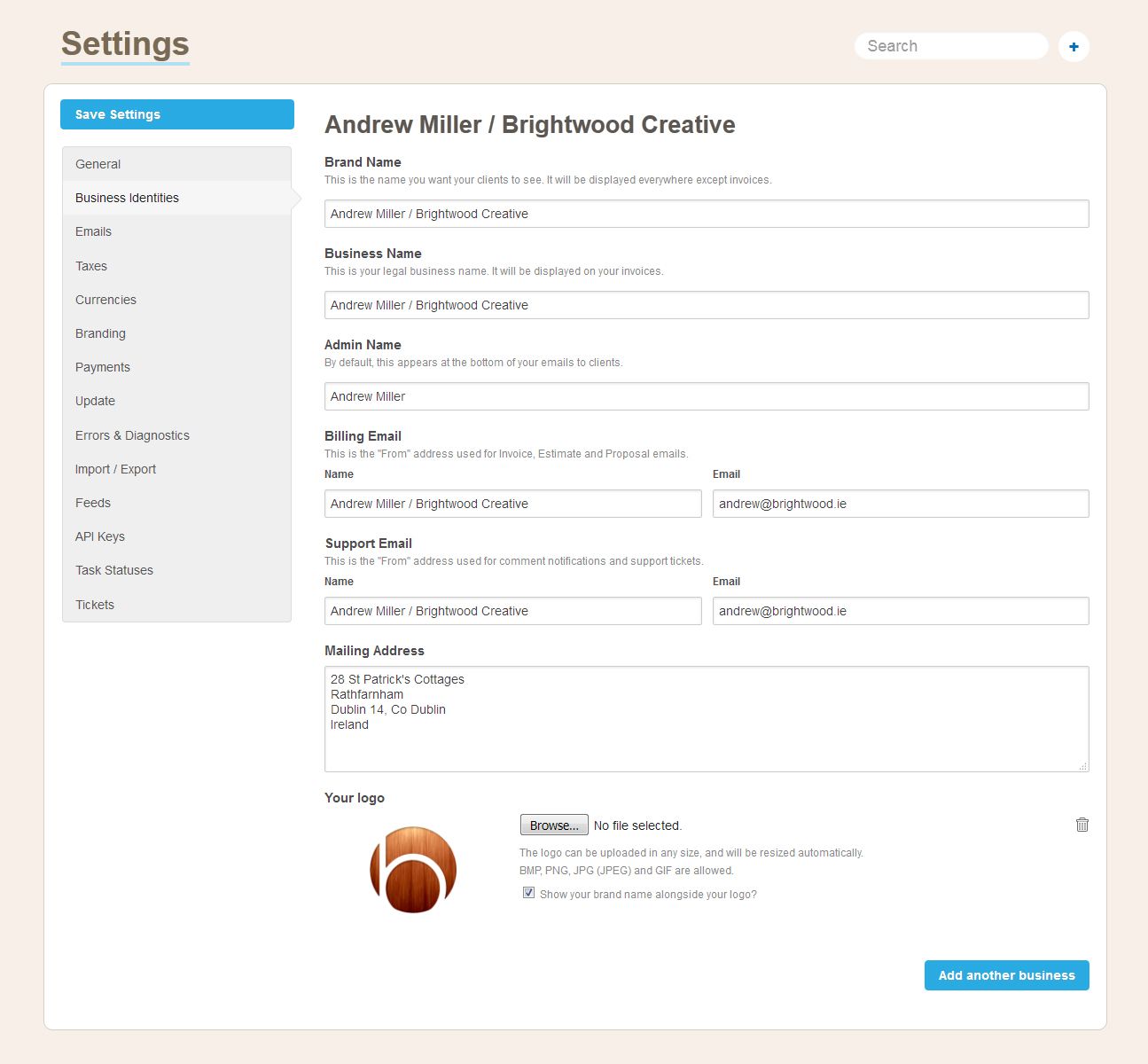
Task: Click into the Brand Name field
Action: pyautogui.click(x=707, y=214)
